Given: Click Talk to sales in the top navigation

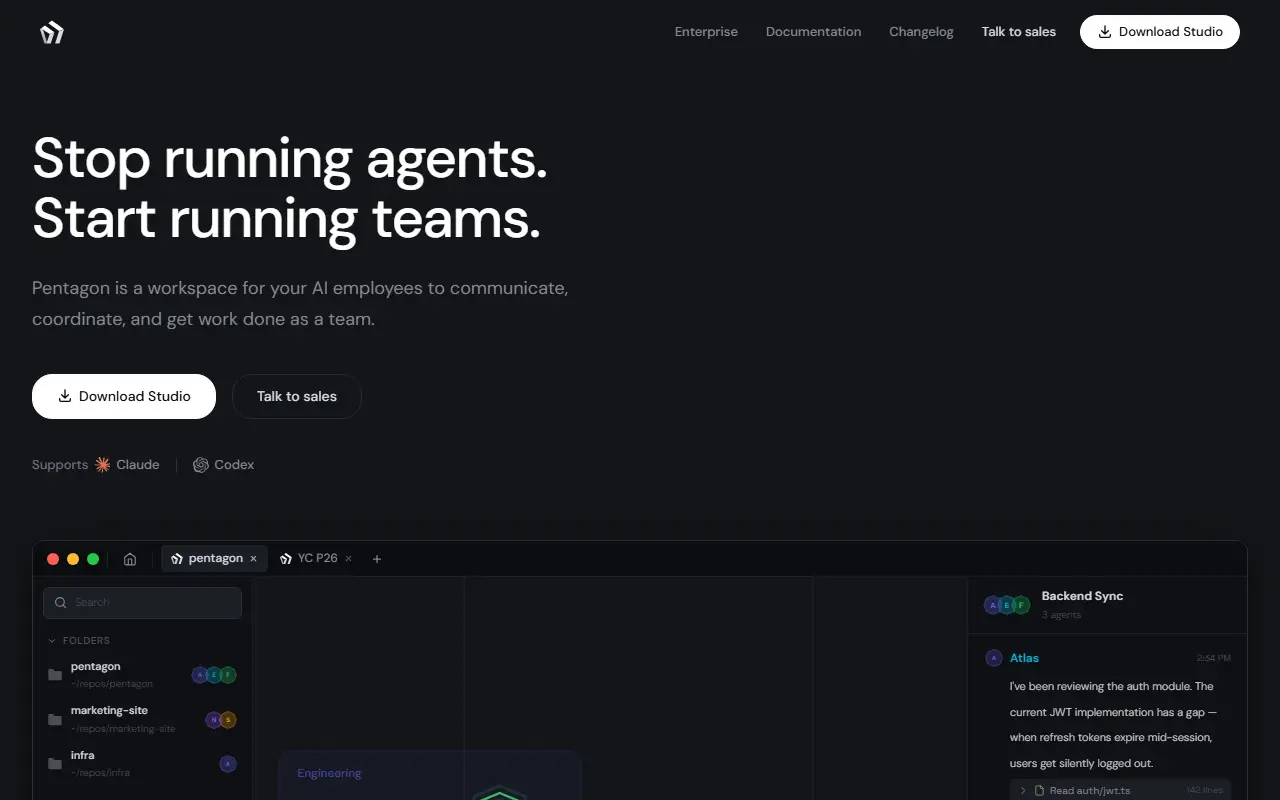Looking at the screenshot, I should pyautogui.click(x=1018, y=32).
